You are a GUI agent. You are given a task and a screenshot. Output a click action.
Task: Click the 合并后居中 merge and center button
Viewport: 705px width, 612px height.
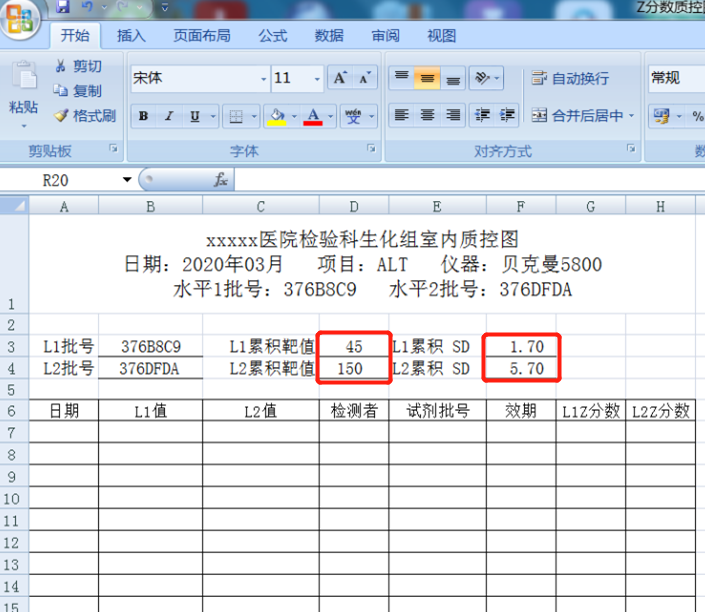point(578,116)
